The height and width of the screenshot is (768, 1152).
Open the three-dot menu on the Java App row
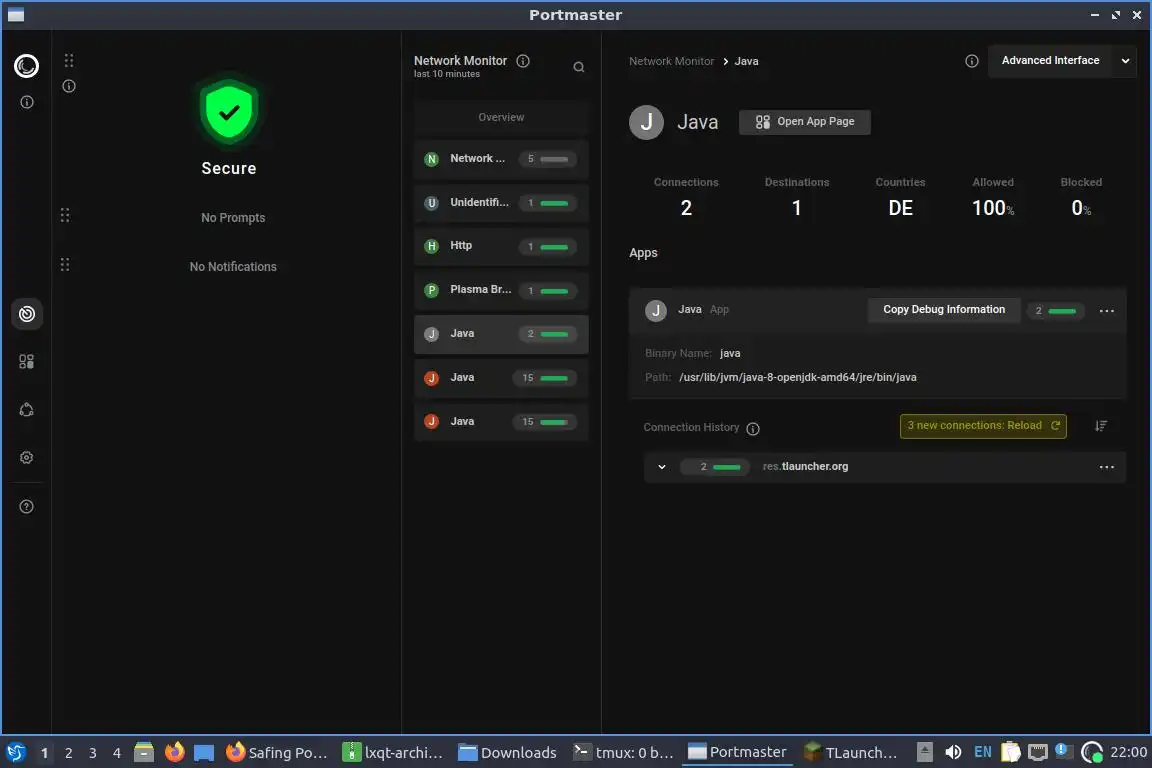pyautogui.click(x=1106, y=311)
